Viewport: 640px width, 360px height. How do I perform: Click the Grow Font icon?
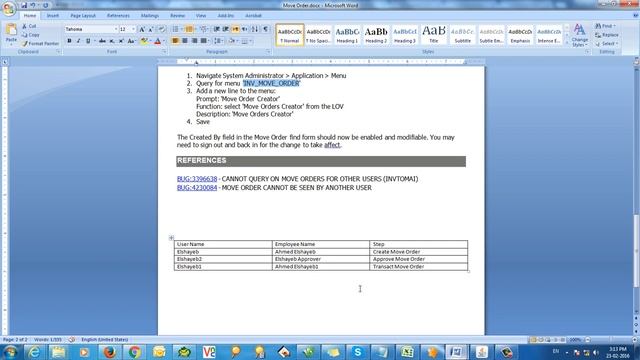click(142, 29)
